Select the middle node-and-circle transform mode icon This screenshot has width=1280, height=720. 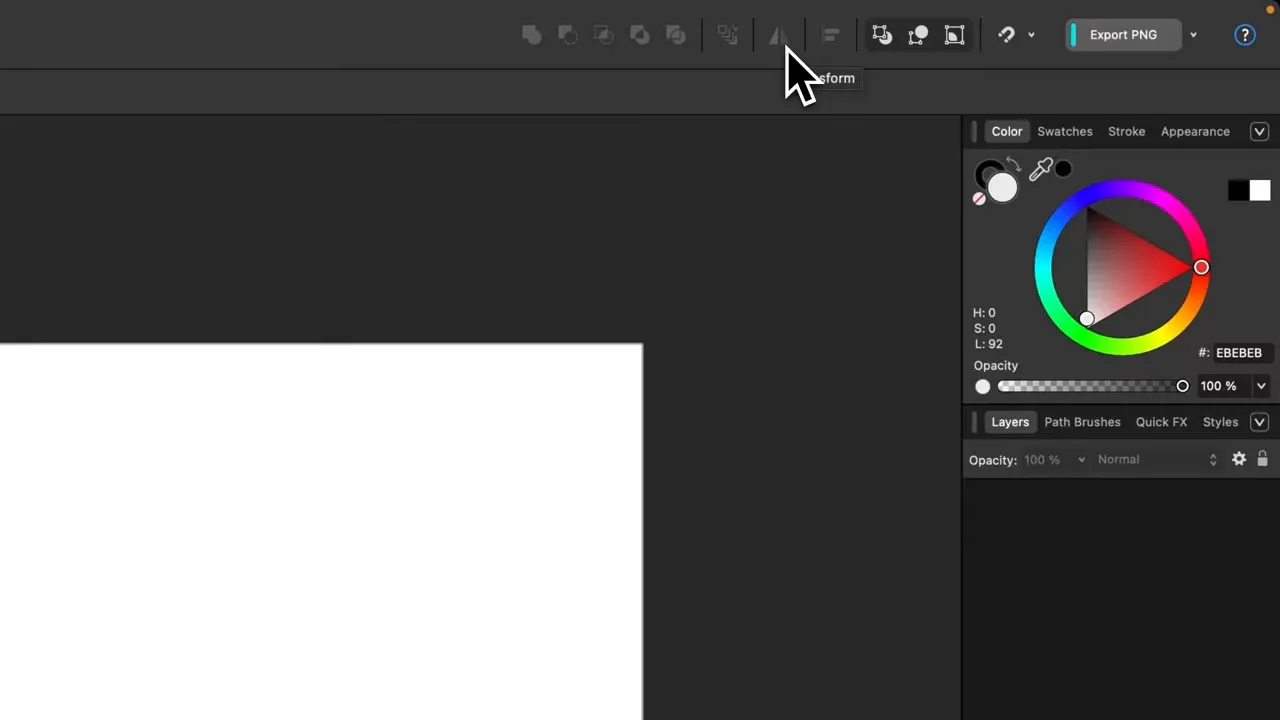(918, 35)
